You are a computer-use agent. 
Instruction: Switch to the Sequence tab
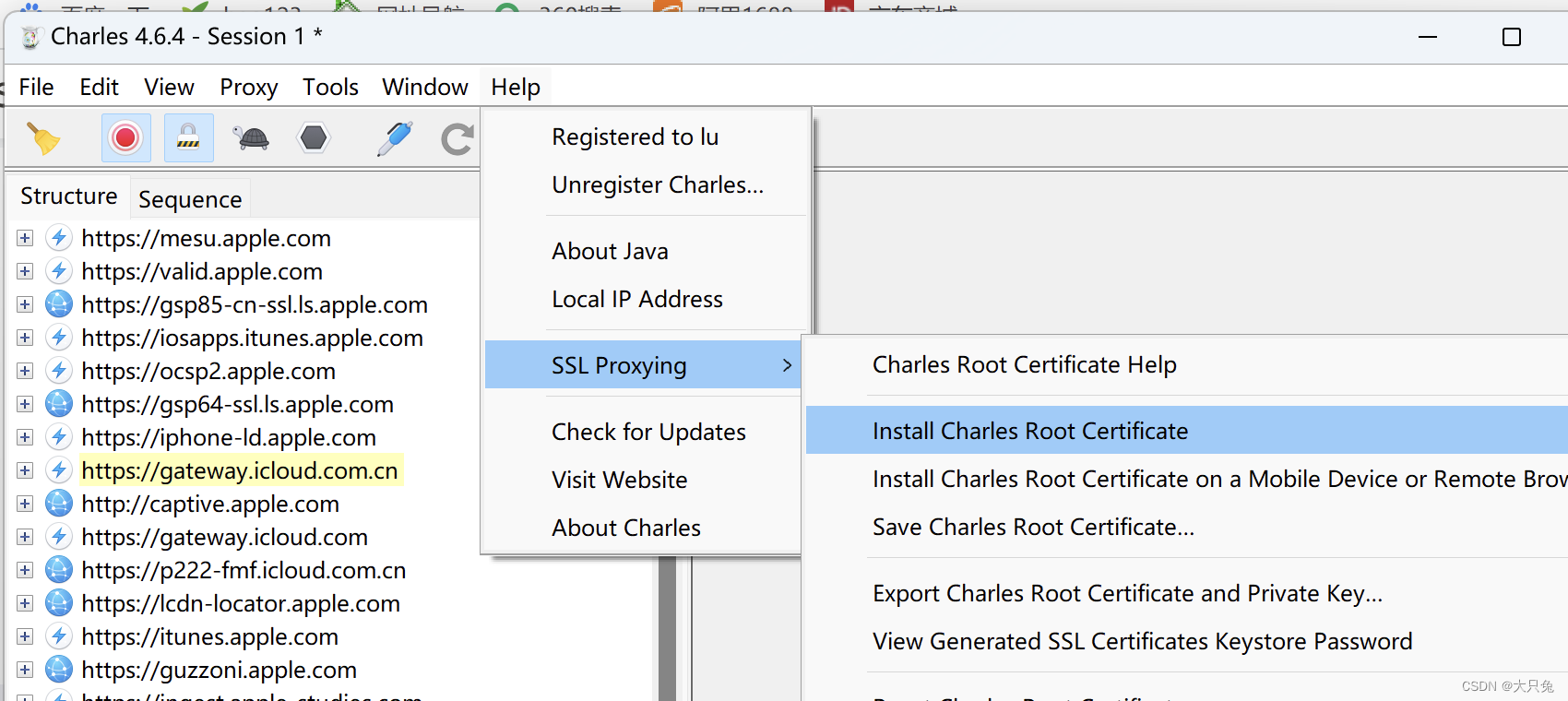point(190,199)
